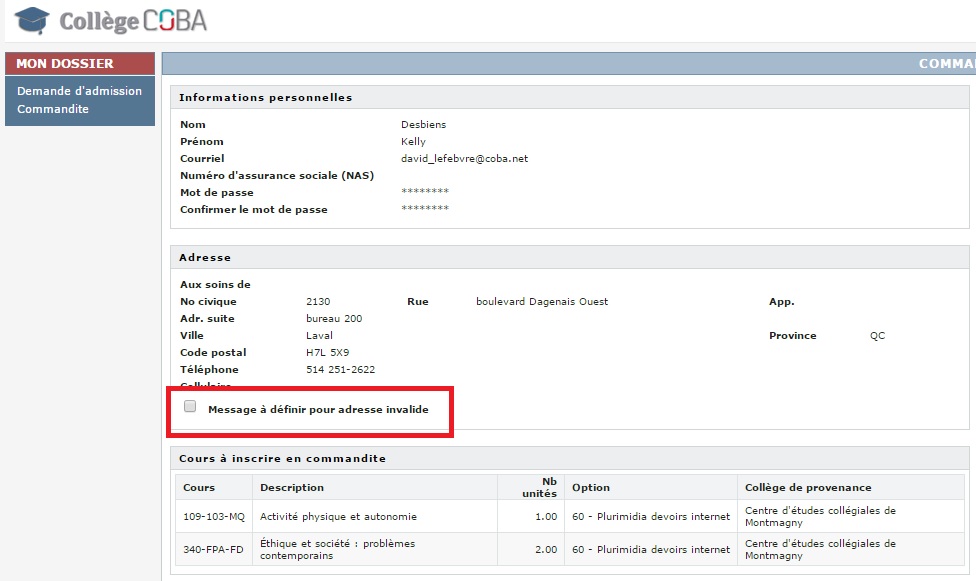This screenshot has height=581, width=976.
Task: Click the Confirmer le mot de passe value
Action: tap(424, 209)
